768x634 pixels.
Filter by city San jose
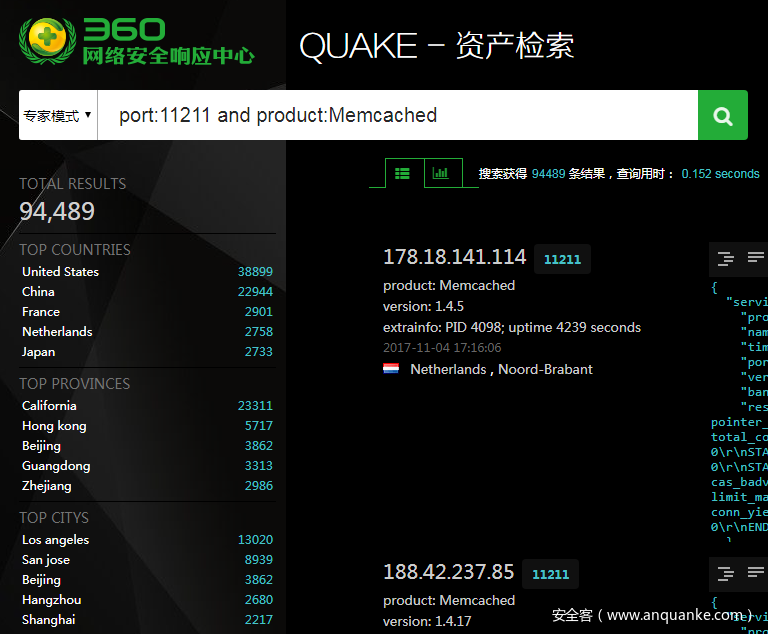pyautogui.click(x=46, y=560)
